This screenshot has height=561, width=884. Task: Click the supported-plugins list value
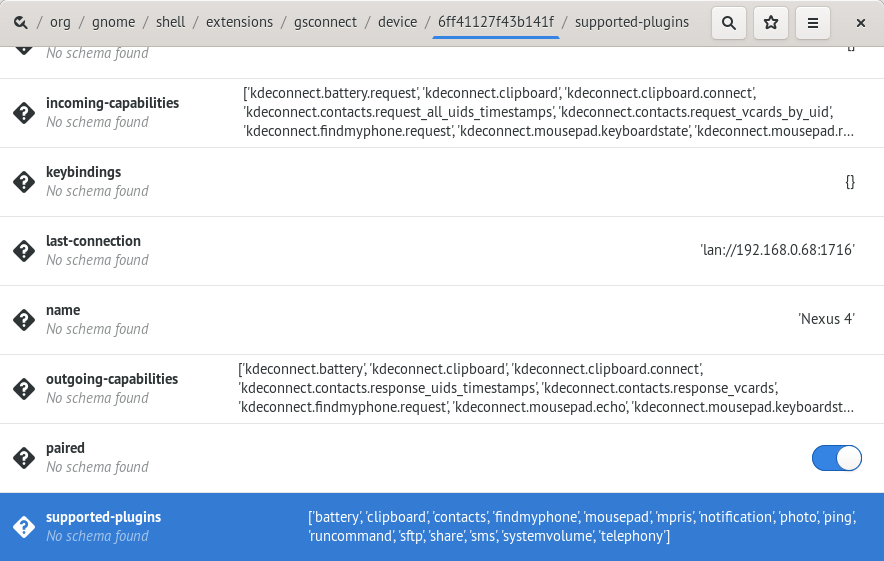point(582,527)
